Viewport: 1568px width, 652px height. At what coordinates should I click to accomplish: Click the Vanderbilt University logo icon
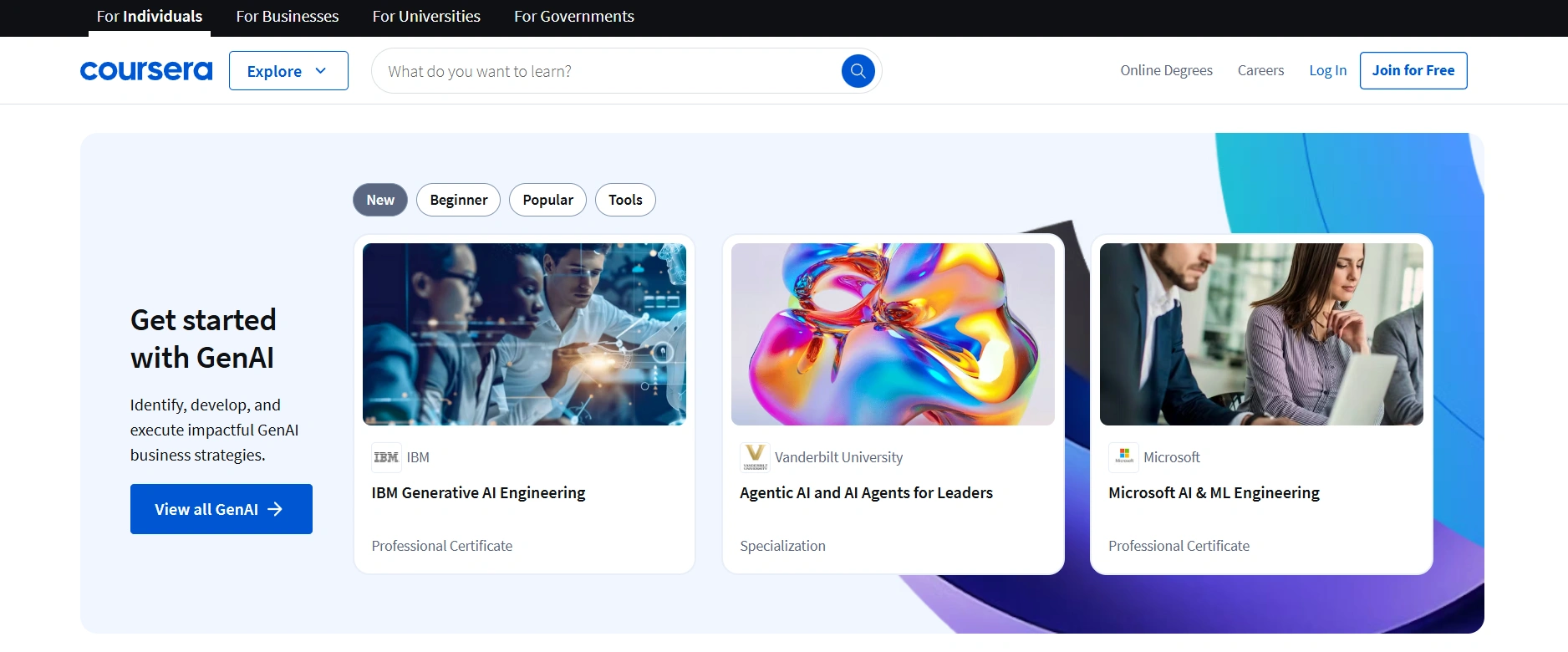point(755,457)
